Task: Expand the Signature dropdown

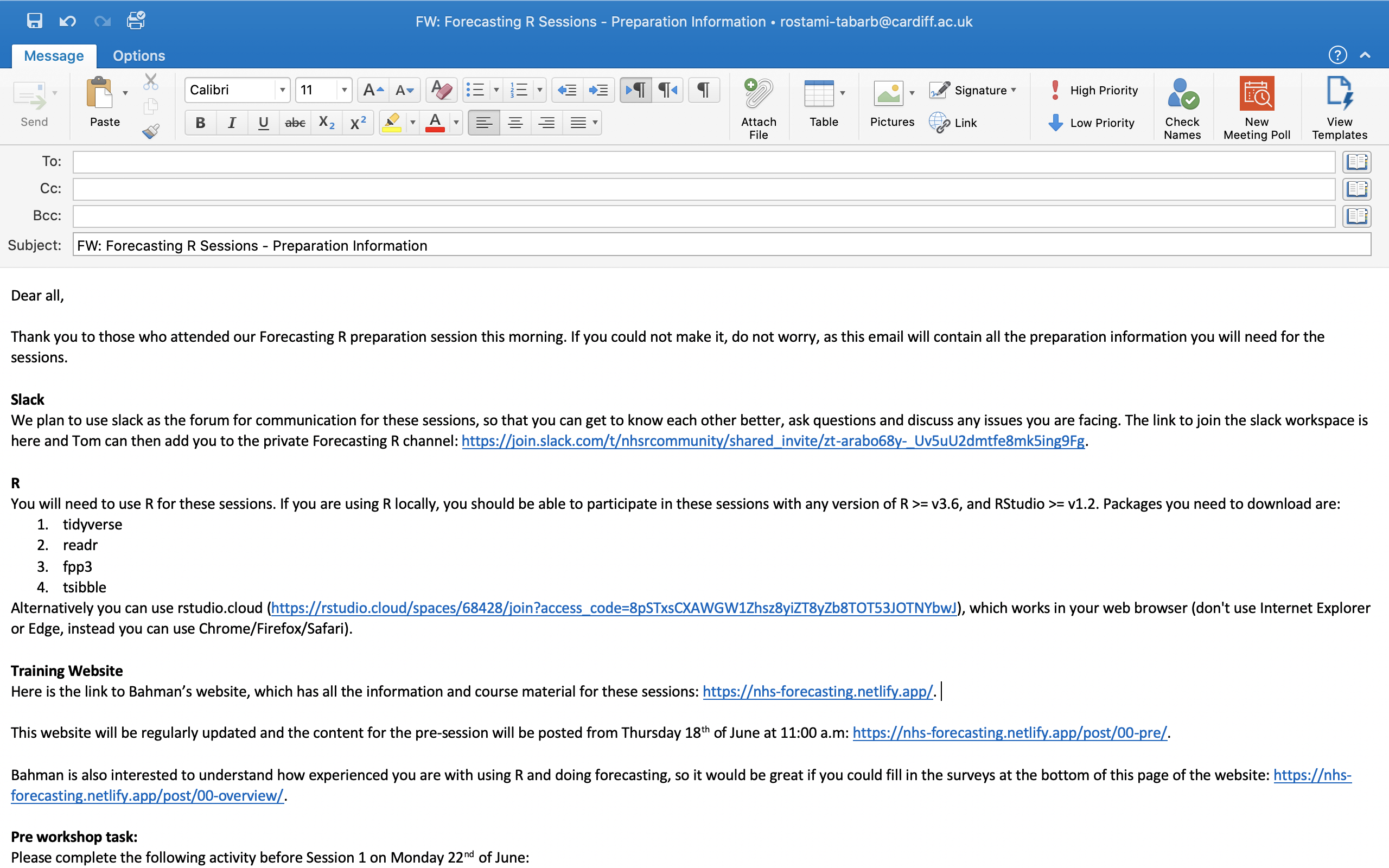Action: [x=1014, y=90]
